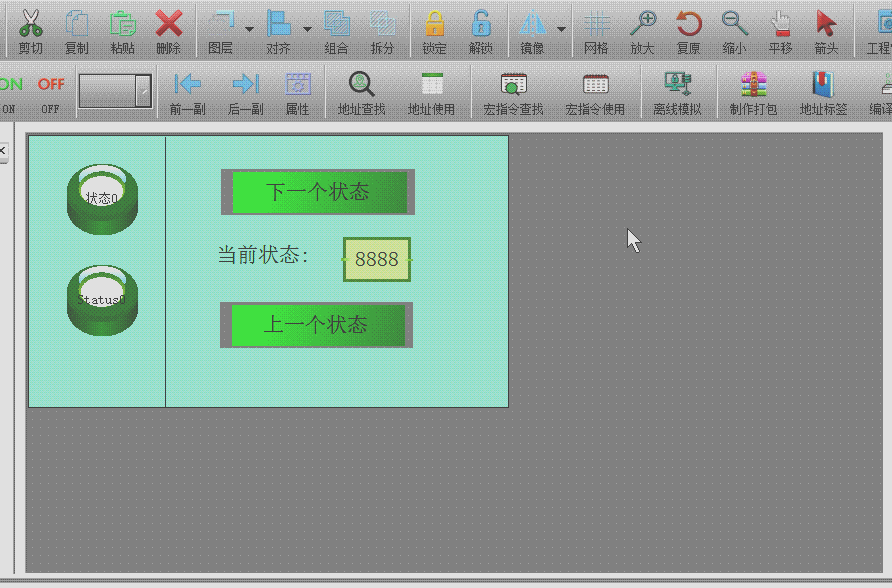Click the Lock (锁定) padlock icon
Viewport: 892px width, 588px height.
pyautogui.click(x=434, y=25)
